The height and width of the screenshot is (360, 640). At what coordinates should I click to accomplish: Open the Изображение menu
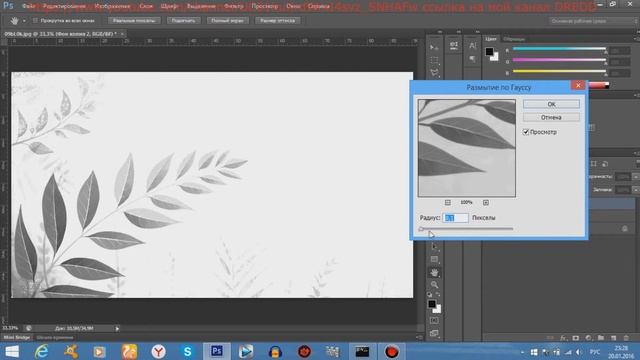(x=112, y=6)
